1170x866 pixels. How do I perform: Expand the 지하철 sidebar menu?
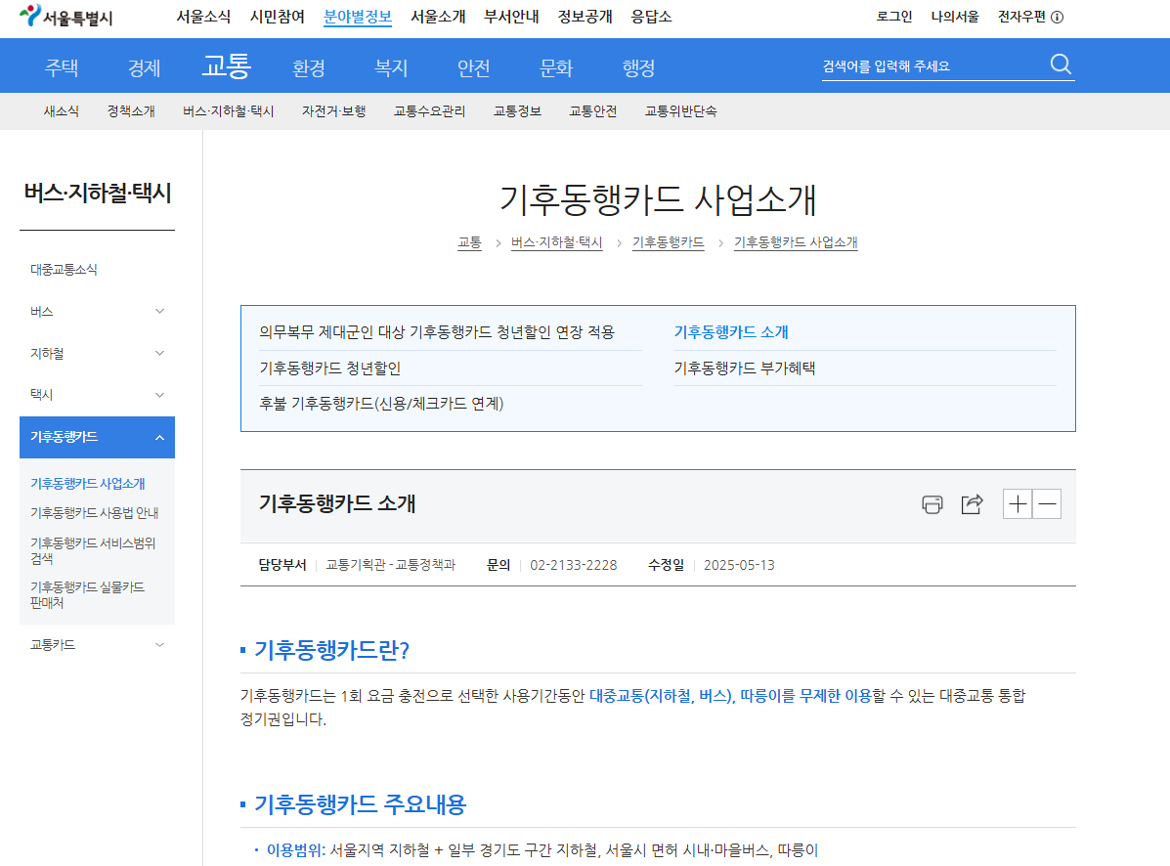click(159, 354)
